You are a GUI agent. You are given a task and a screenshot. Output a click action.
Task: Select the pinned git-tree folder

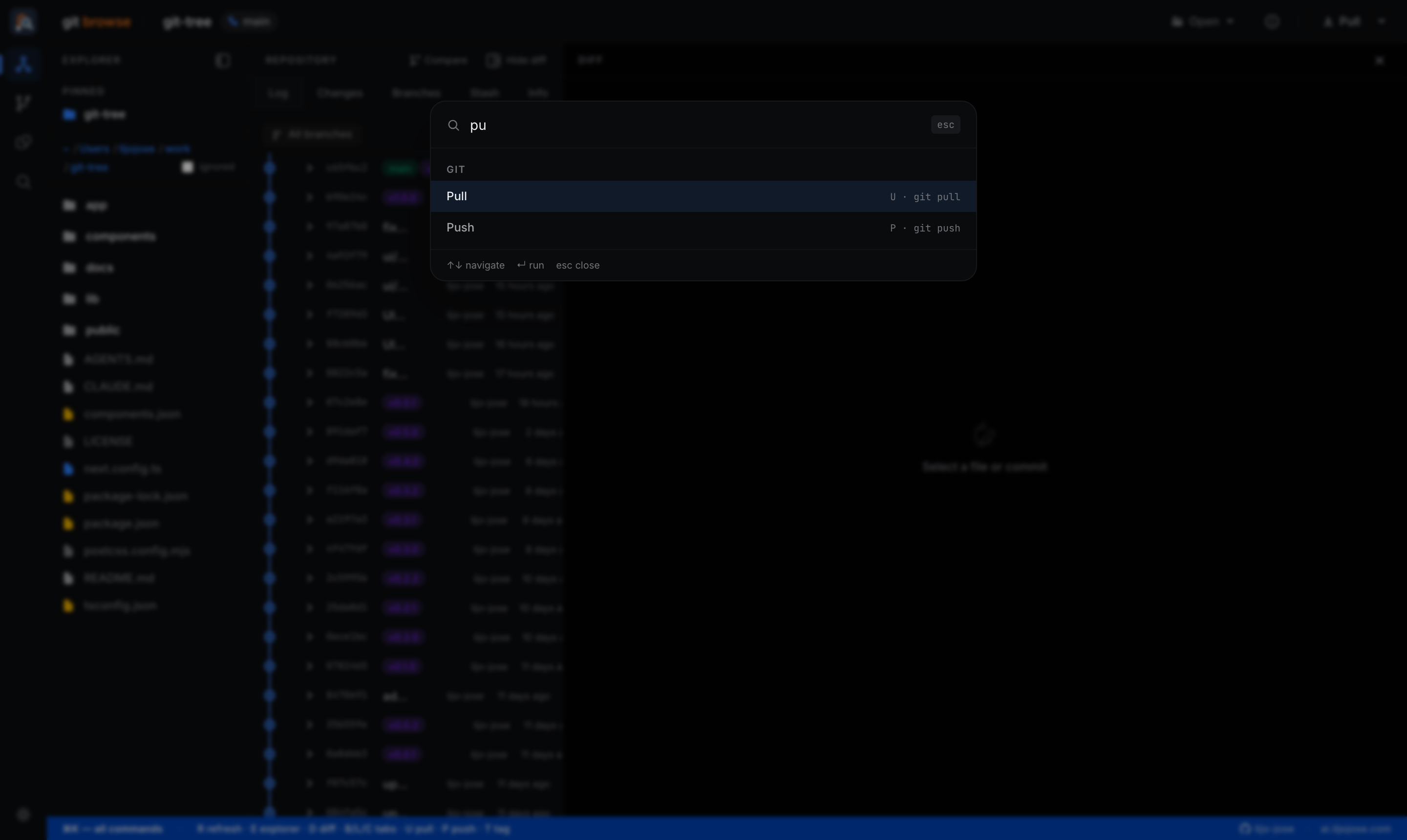[94, 114]
